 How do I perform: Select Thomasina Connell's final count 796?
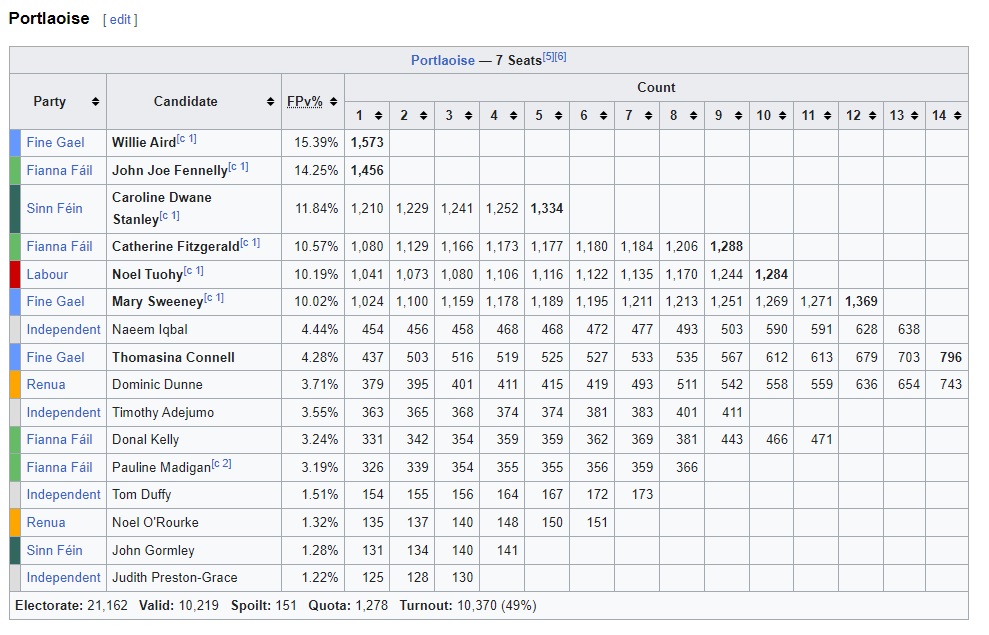(x=951, y=357)
